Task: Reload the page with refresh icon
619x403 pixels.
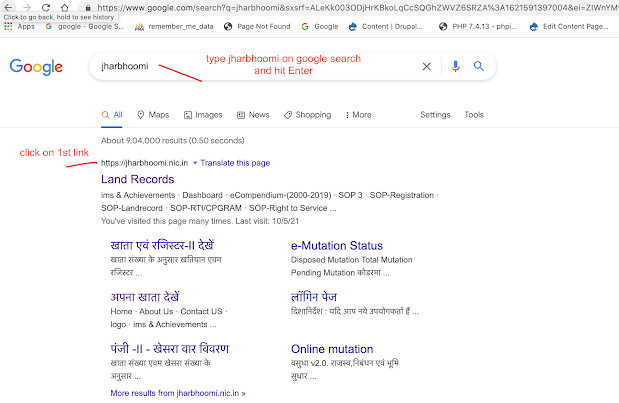Action: (46, 7)
